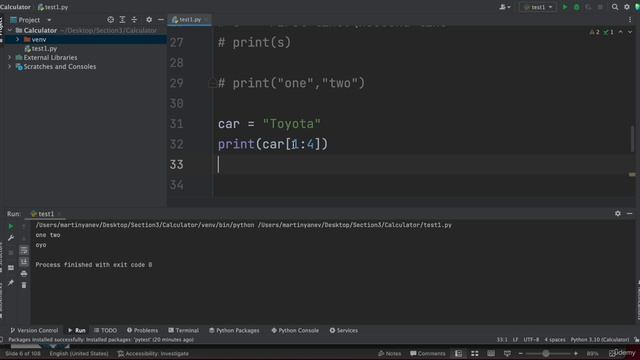The width and height of the screenshot is (640, 360).
Task: Click the PowerPoint zoom-out minus button
Action: click(520, 353)
